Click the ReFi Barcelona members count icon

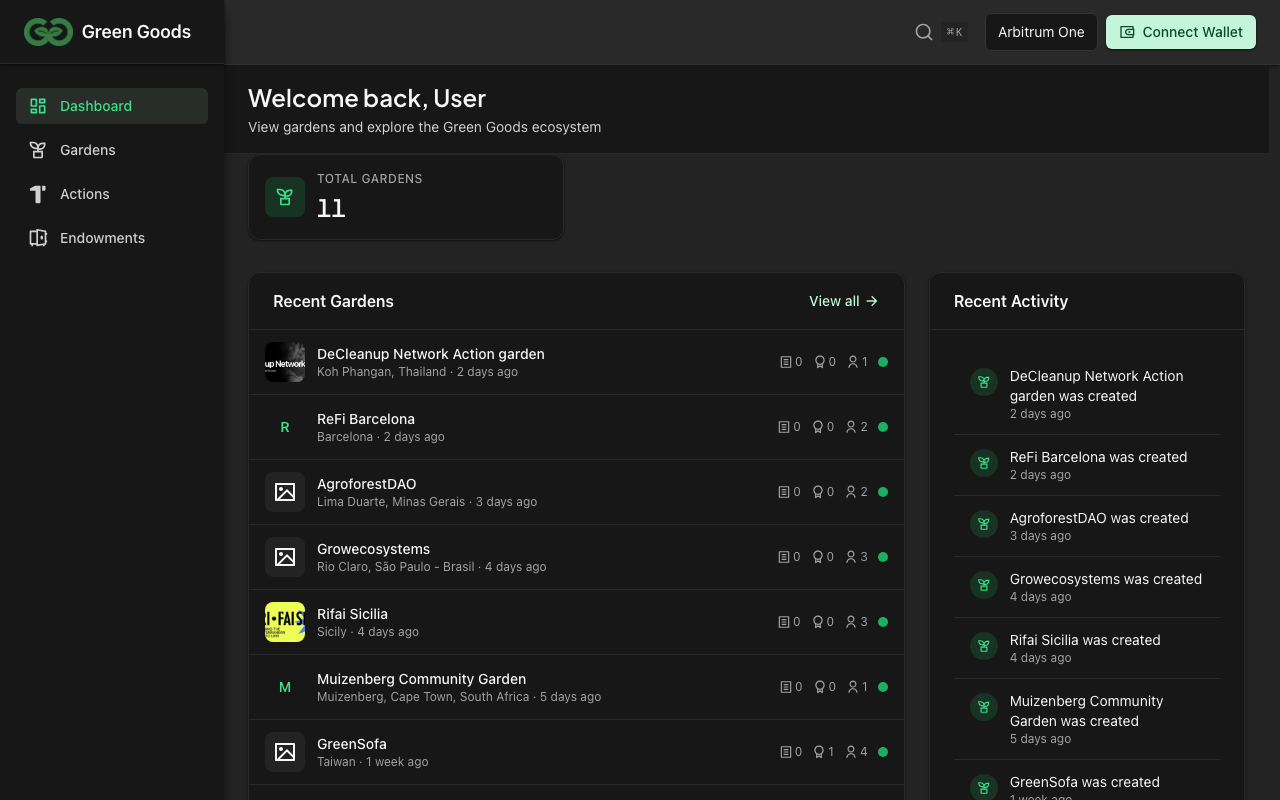click(851, 427)
